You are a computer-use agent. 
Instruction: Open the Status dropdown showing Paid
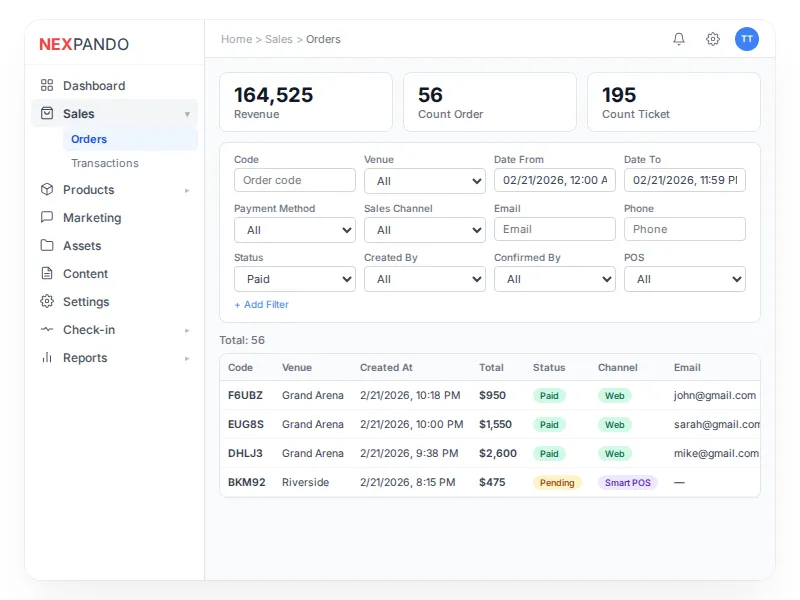(x=294, y=279)
